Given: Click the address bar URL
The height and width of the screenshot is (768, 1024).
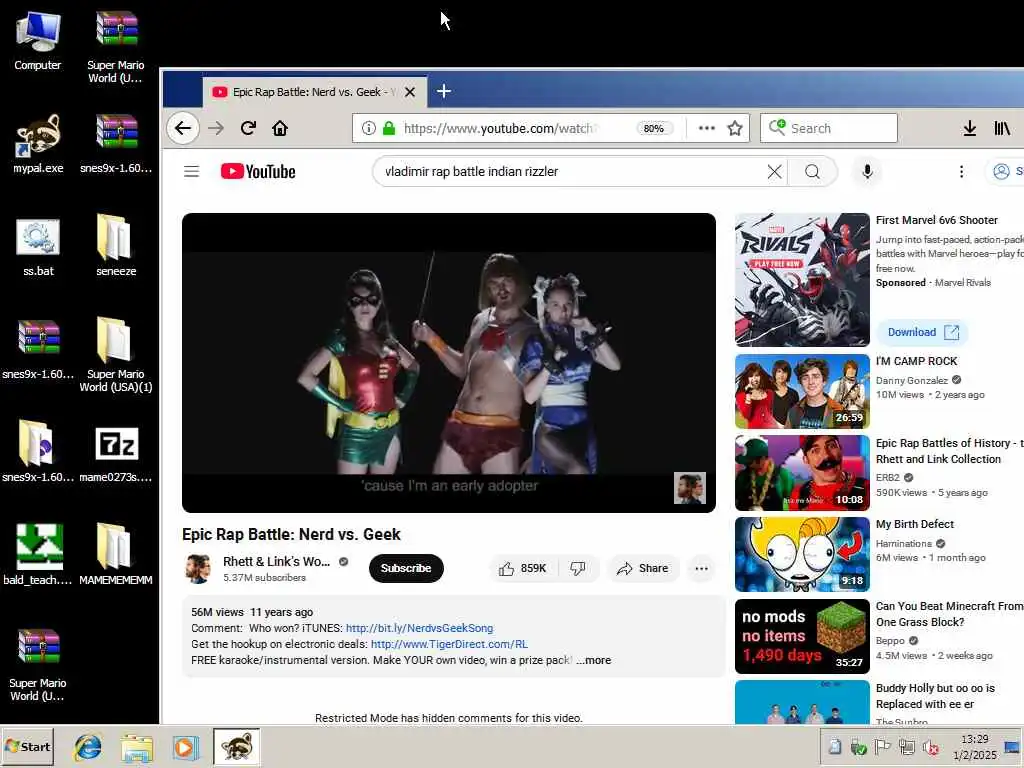Looking at the screenshot, I should click(x=499, y=128).
